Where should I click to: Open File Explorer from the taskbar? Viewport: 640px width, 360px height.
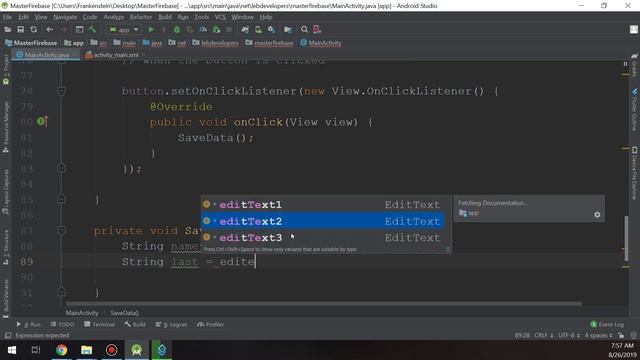pos(87,350)
